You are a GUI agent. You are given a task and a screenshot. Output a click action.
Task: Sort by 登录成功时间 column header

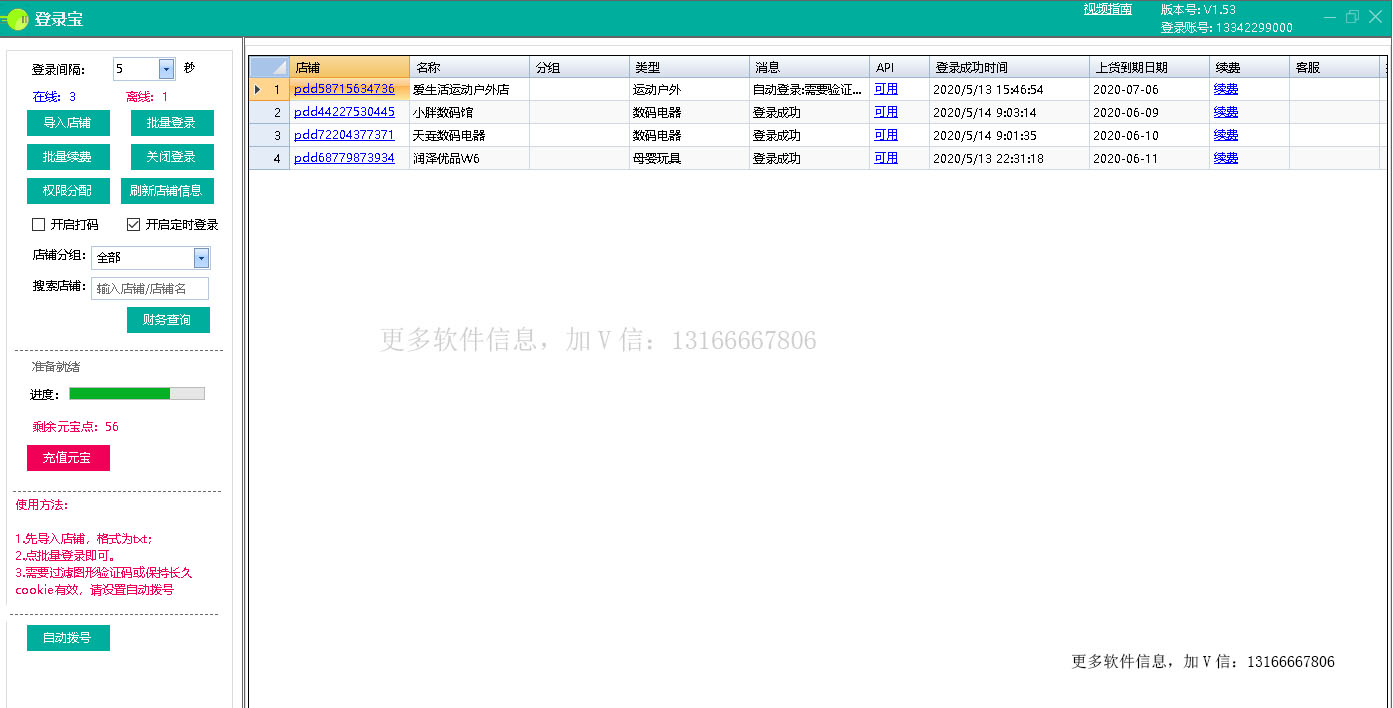point(1009,67)
